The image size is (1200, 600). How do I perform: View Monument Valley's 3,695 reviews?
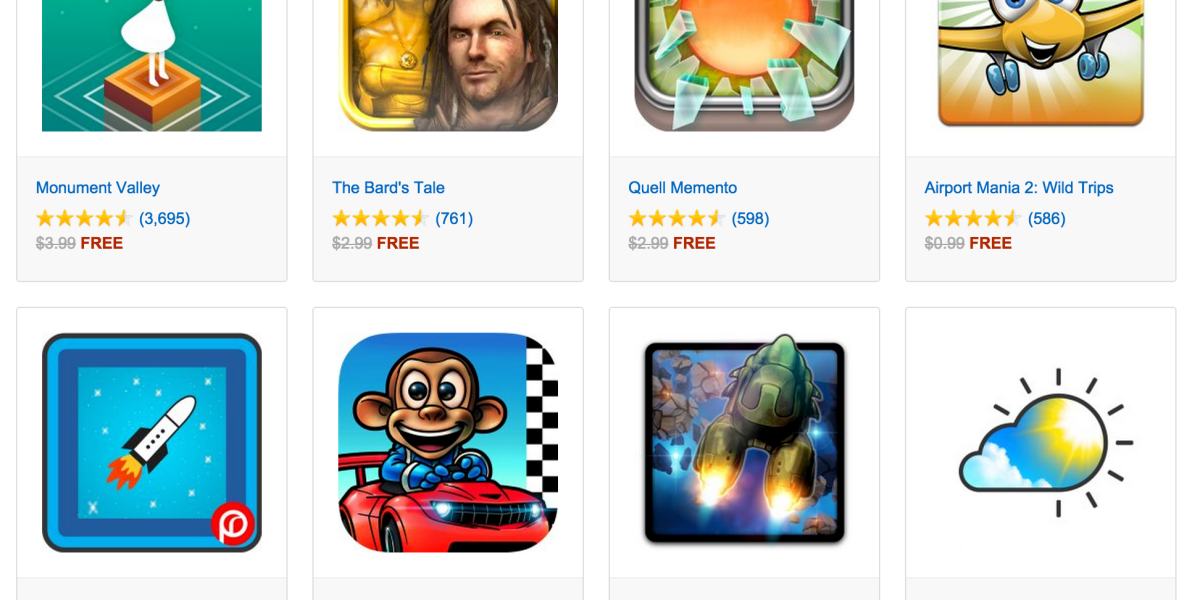coord(164,218)
